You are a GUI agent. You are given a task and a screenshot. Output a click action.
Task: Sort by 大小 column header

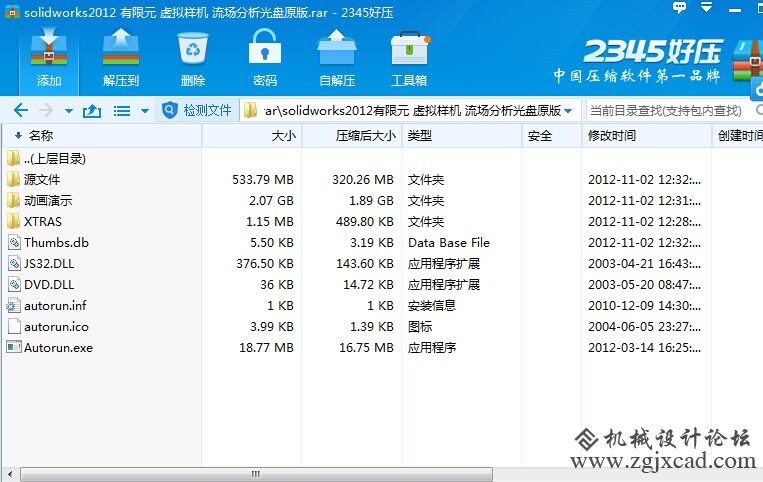coord(252,136)
